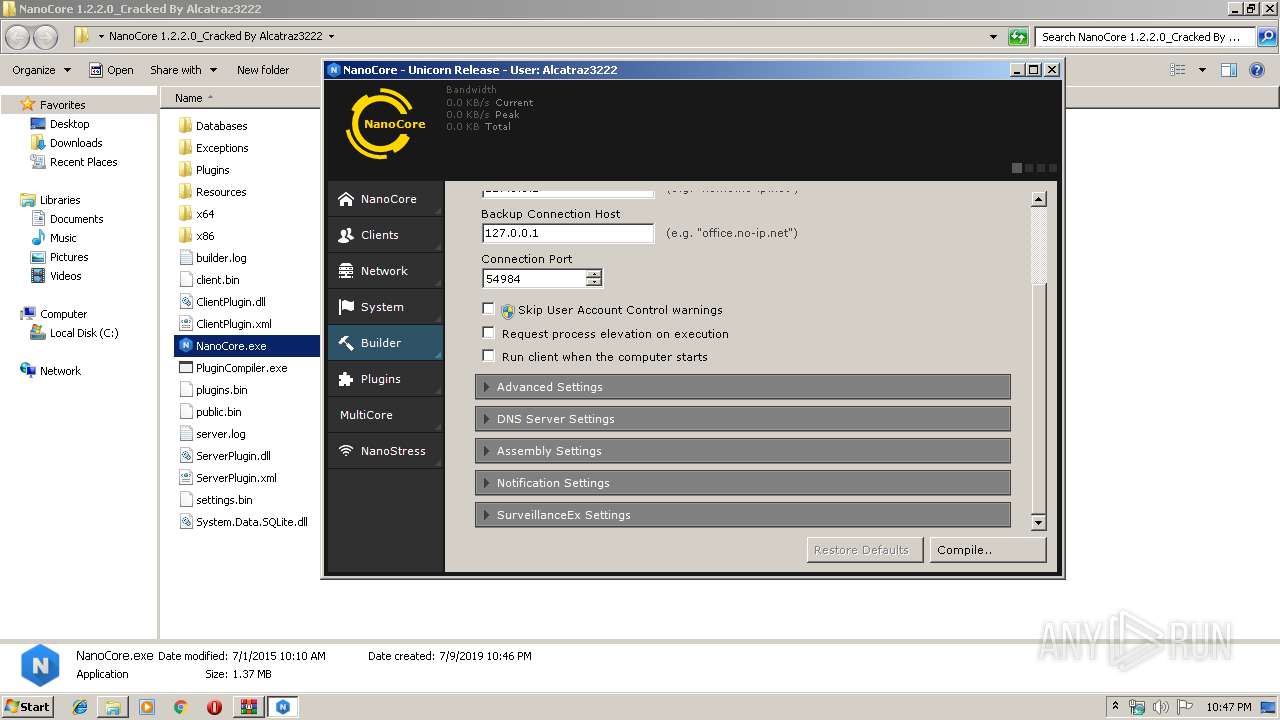Screen dimensions: 1280x720
Task: Click the NanoCore logo
Action: point(386,124)
